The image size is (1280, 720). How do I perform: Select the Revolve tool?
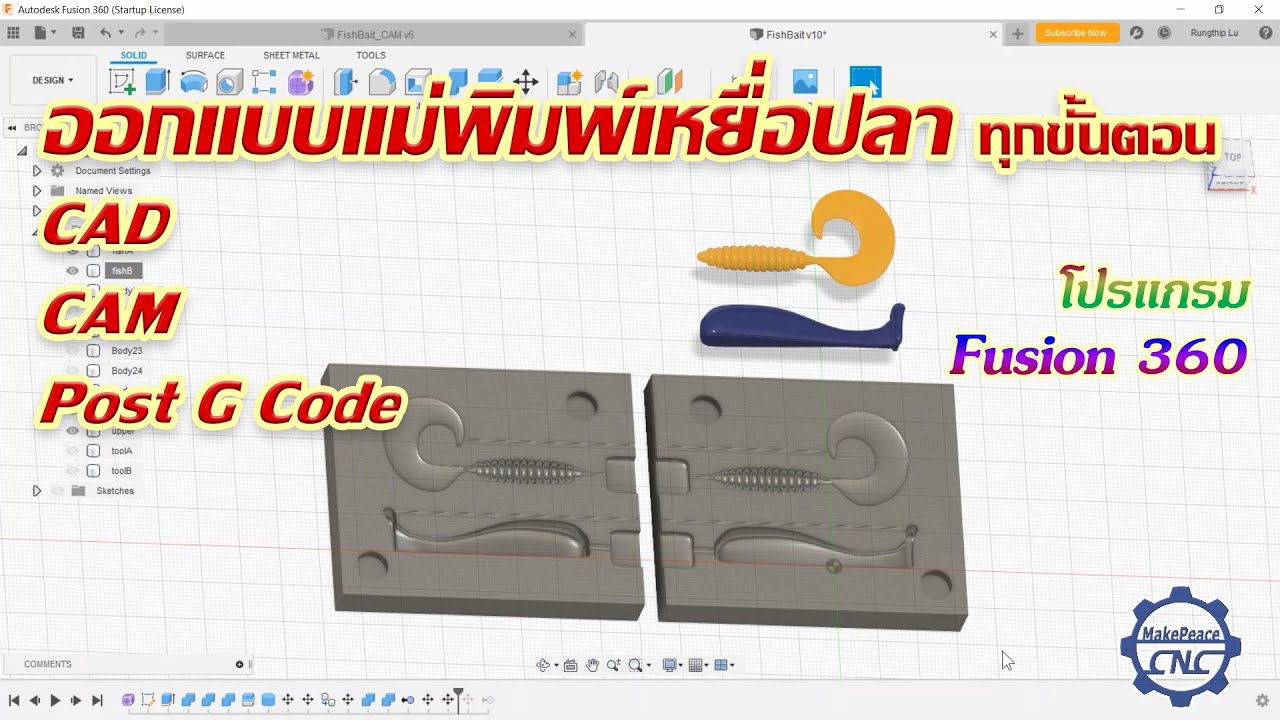(x=194, y=81)
